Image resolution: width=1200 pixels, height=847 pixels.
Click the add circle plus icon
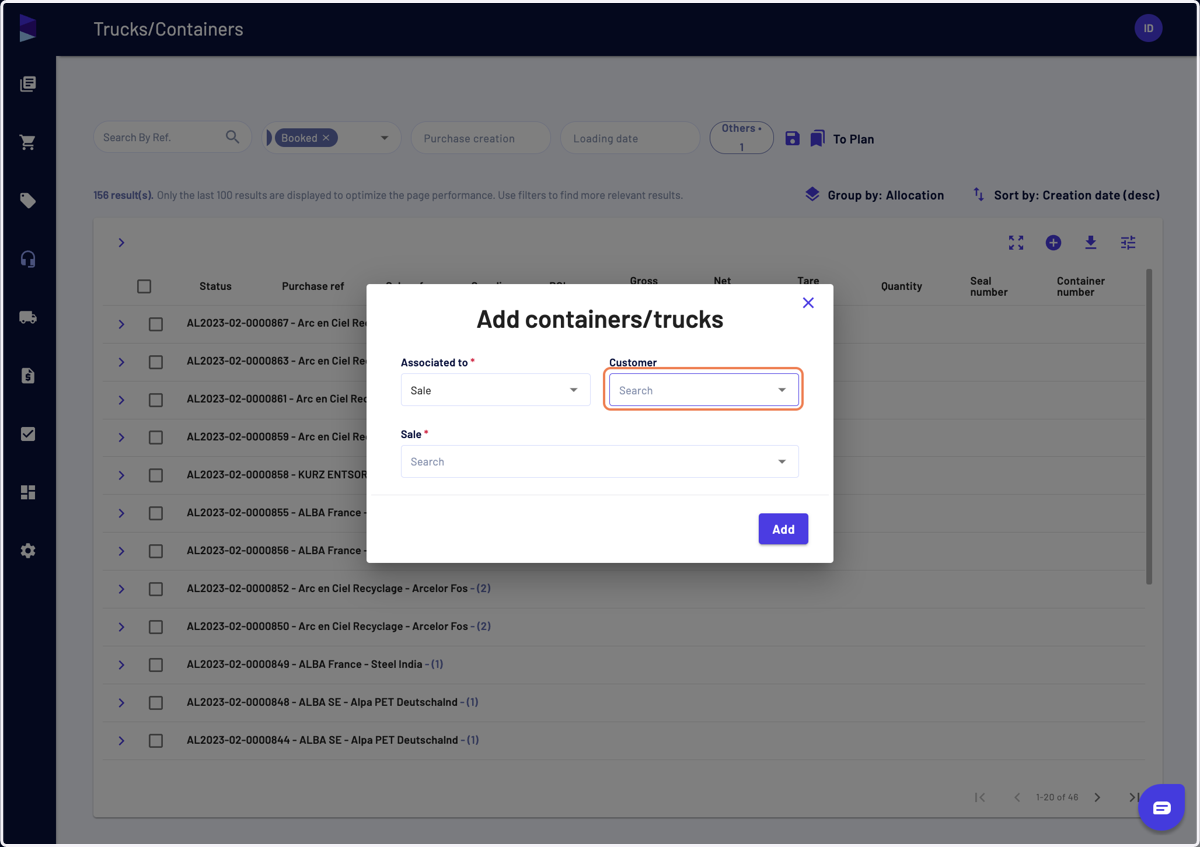[x=1053, y=243]
